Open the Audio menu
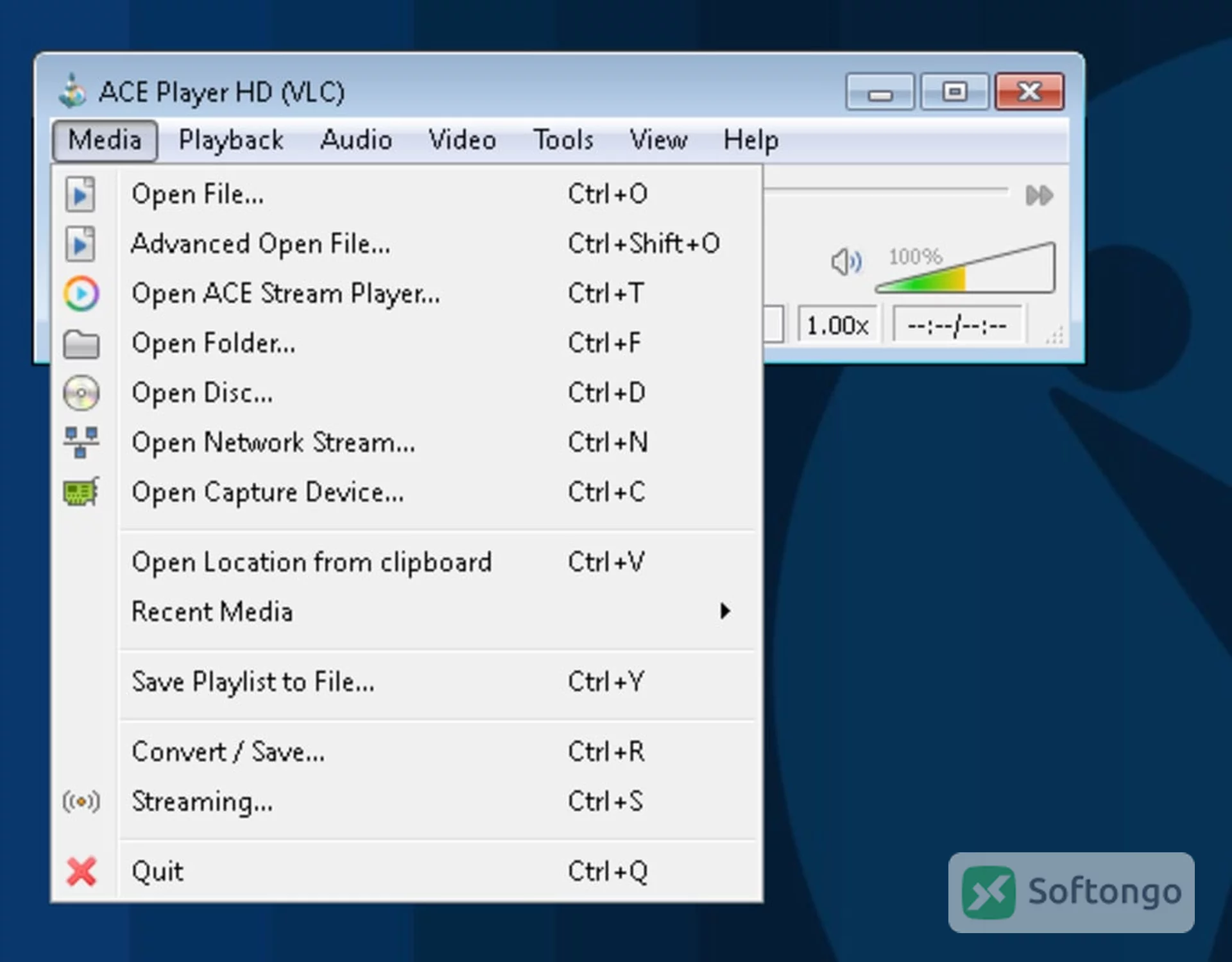1232x962 pixels. coord(356,140)
